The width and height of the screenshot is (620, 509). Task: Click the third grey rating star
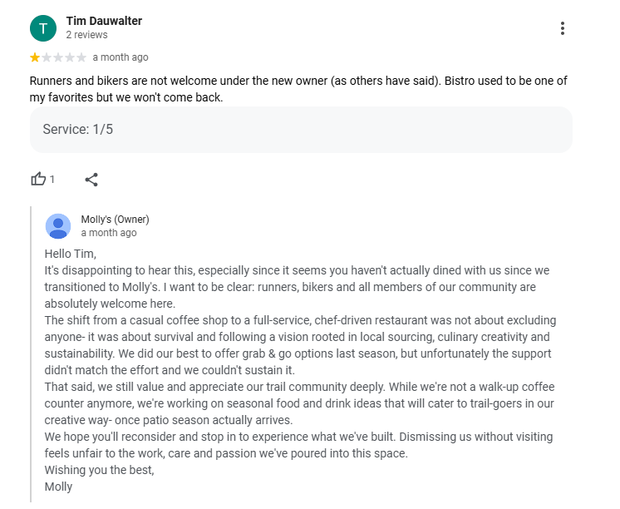(x=58, y=58)
